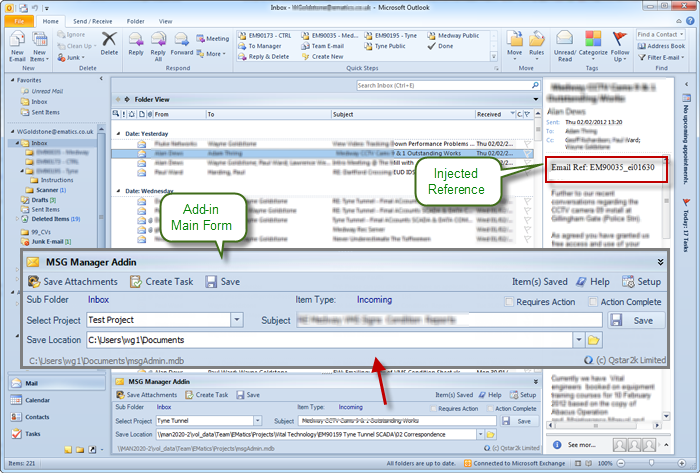
Task: Apply the To Manager quick step
Action: tap(260, 46)
